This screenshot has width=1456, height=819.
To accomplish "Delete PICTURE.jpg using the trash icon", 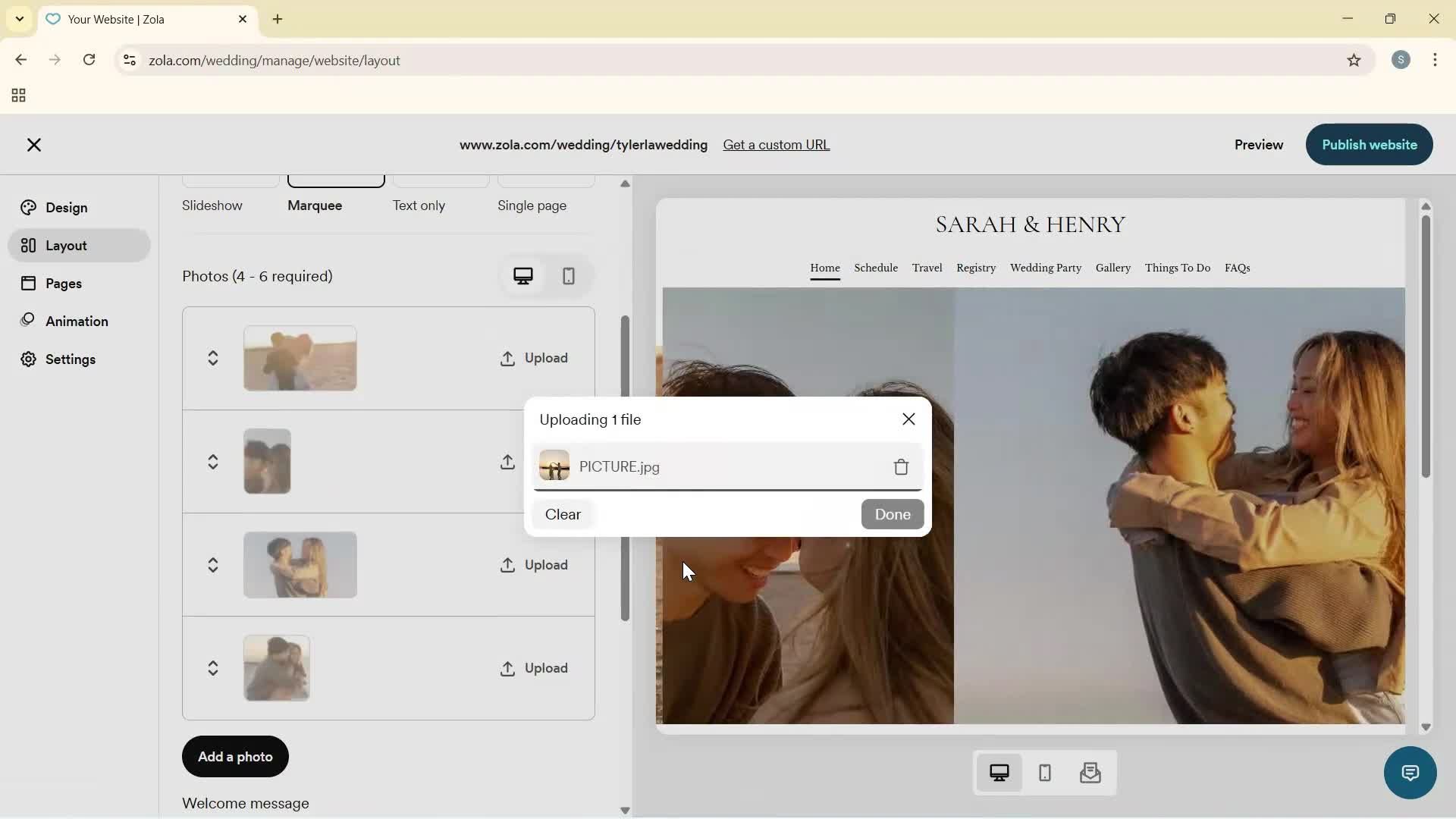I will pyautogui.click(x=901, y=467).
